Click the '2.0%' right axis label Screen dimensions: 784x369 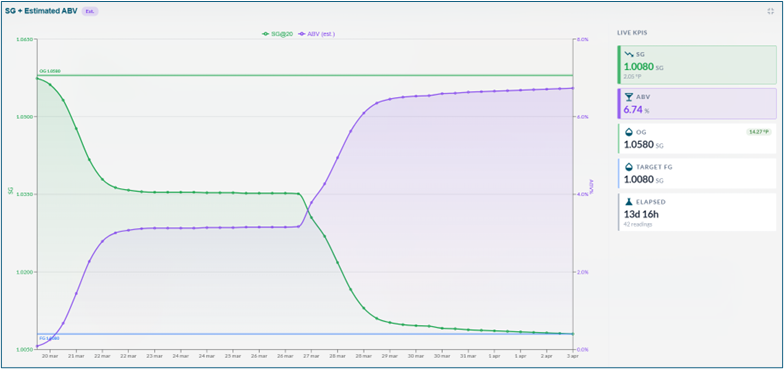(x=582, y=272)
